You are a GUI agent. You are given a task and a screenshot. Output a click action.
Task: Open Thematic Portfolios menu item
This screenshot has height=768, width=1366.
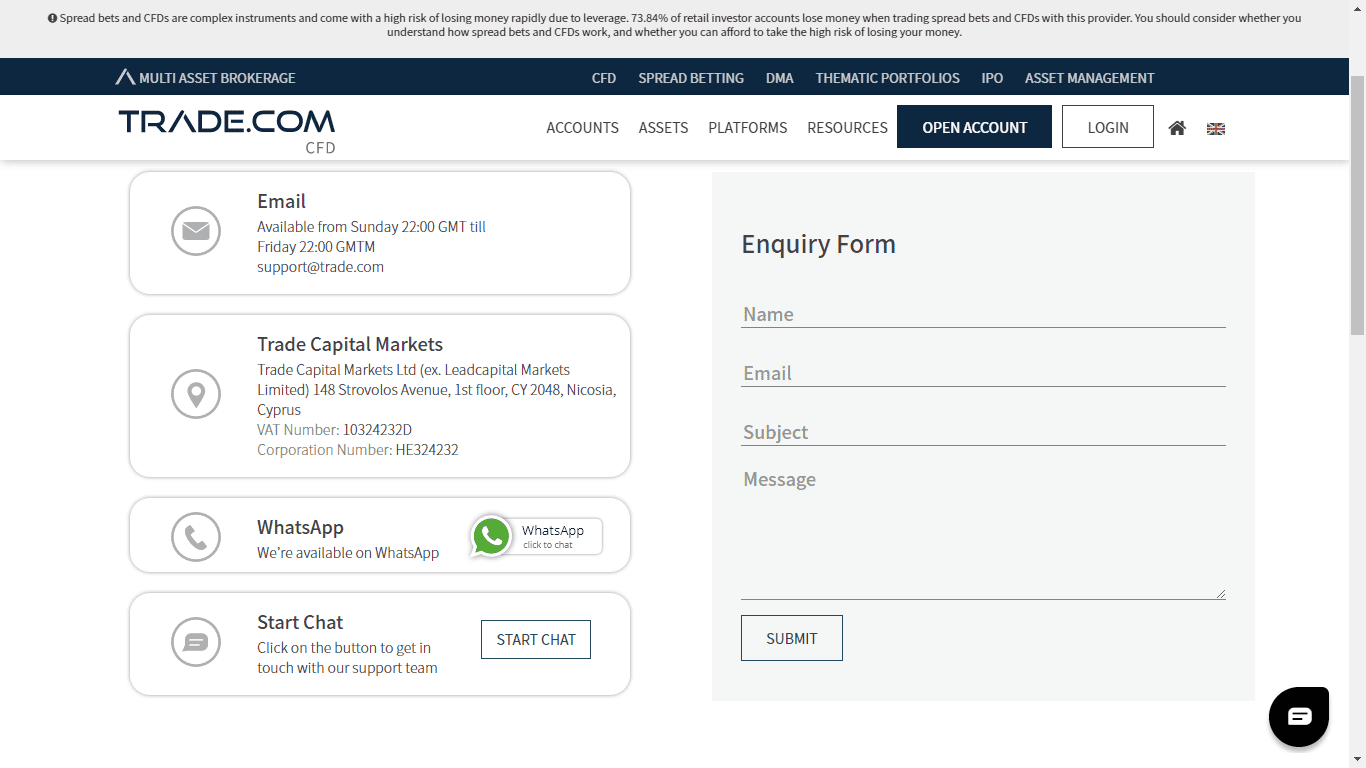tap(888, 78)
